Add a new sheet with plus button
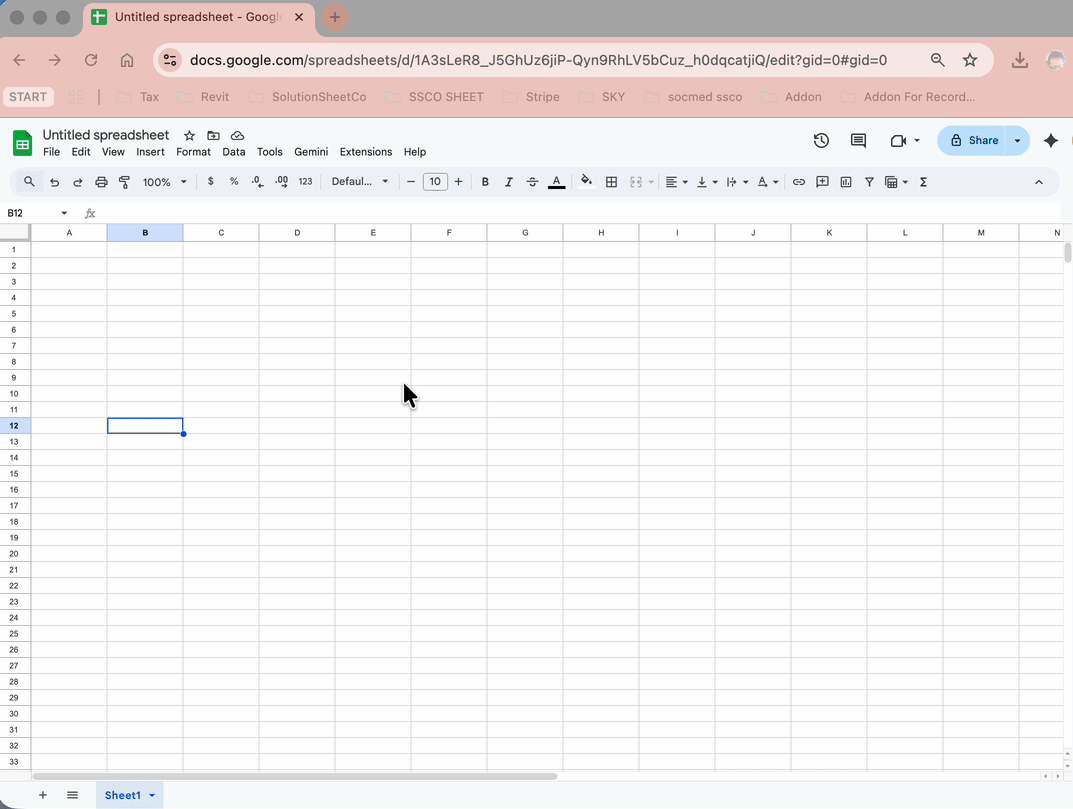Screen dimensions: 1073x809 point(42,795)
